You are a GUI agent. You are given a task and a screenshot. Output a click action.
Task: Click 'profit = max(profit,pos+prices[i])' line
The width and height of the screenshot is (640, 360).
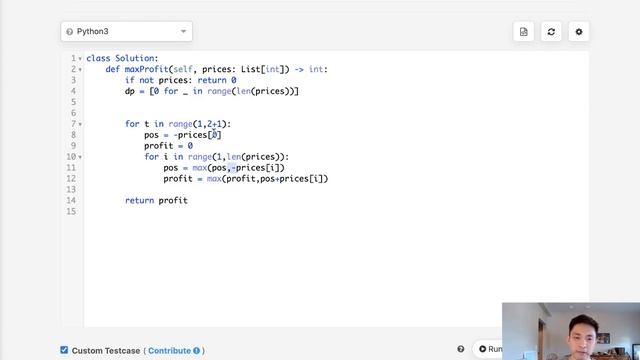[x=246, y=179]
